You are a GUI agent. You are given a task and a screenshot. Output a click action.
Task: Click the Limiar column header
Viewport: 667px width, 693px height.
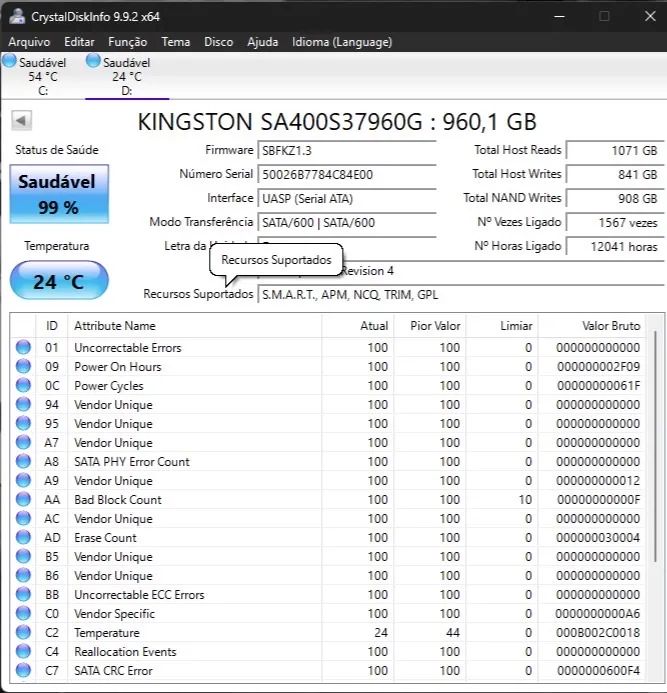502,326
